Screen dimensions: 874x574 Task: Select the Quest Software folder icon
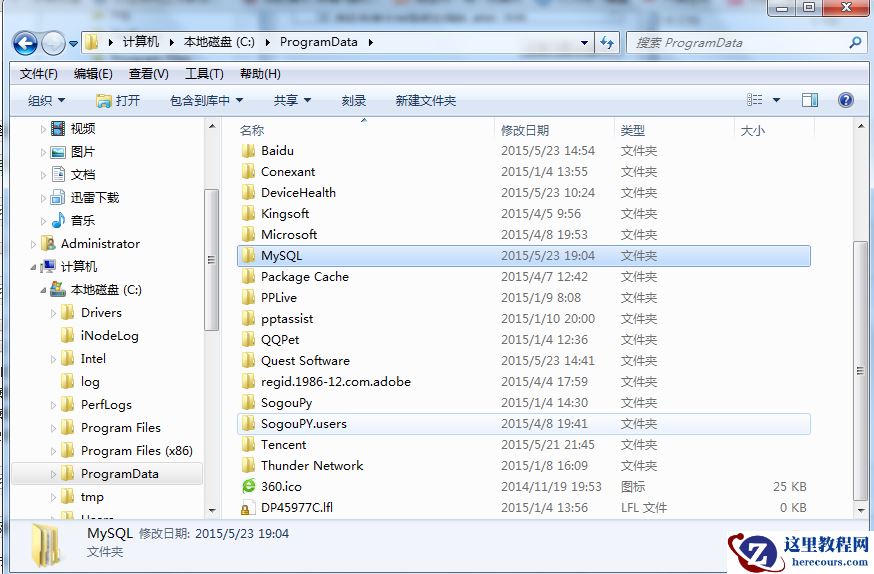[248, 361]
